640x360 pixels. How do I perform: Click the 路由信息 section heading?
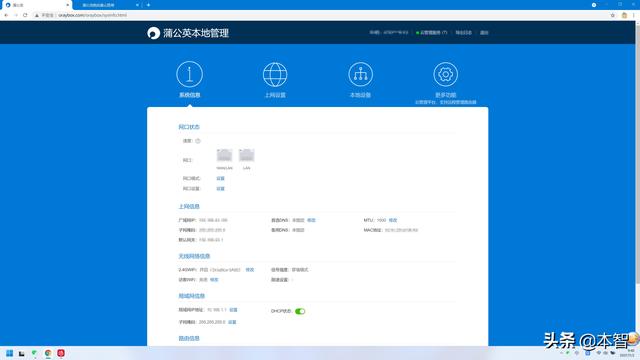189,338
